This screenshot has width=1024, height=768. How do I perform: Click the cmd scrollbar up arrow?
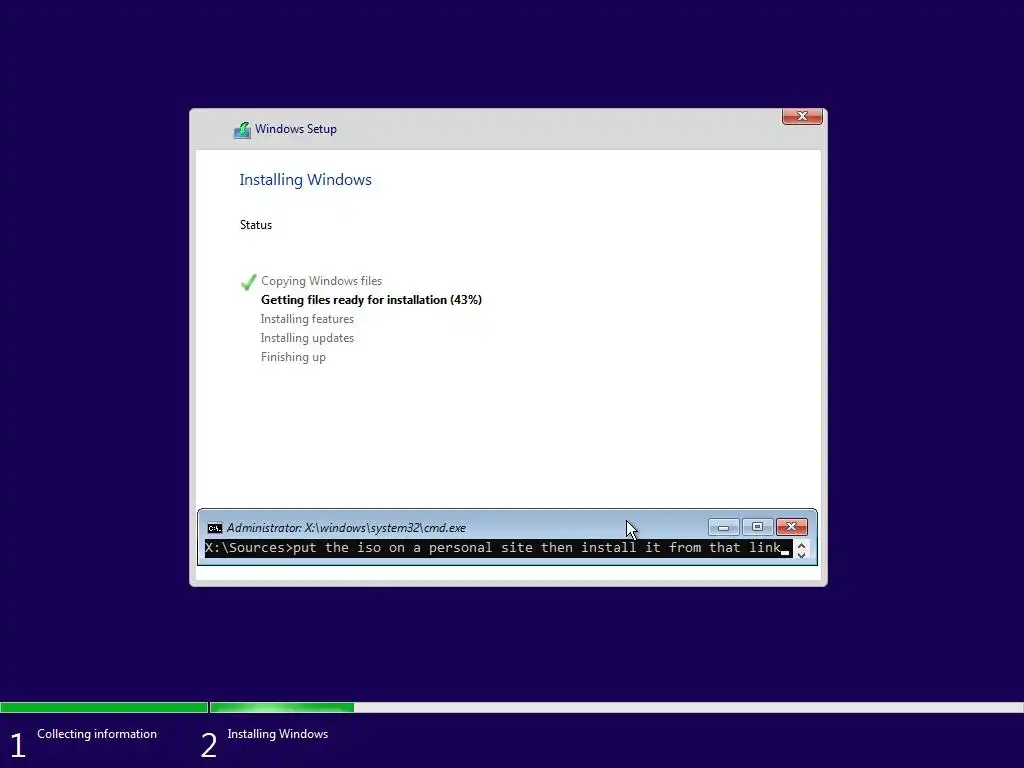pyautogui.click(x=801, y=544)
